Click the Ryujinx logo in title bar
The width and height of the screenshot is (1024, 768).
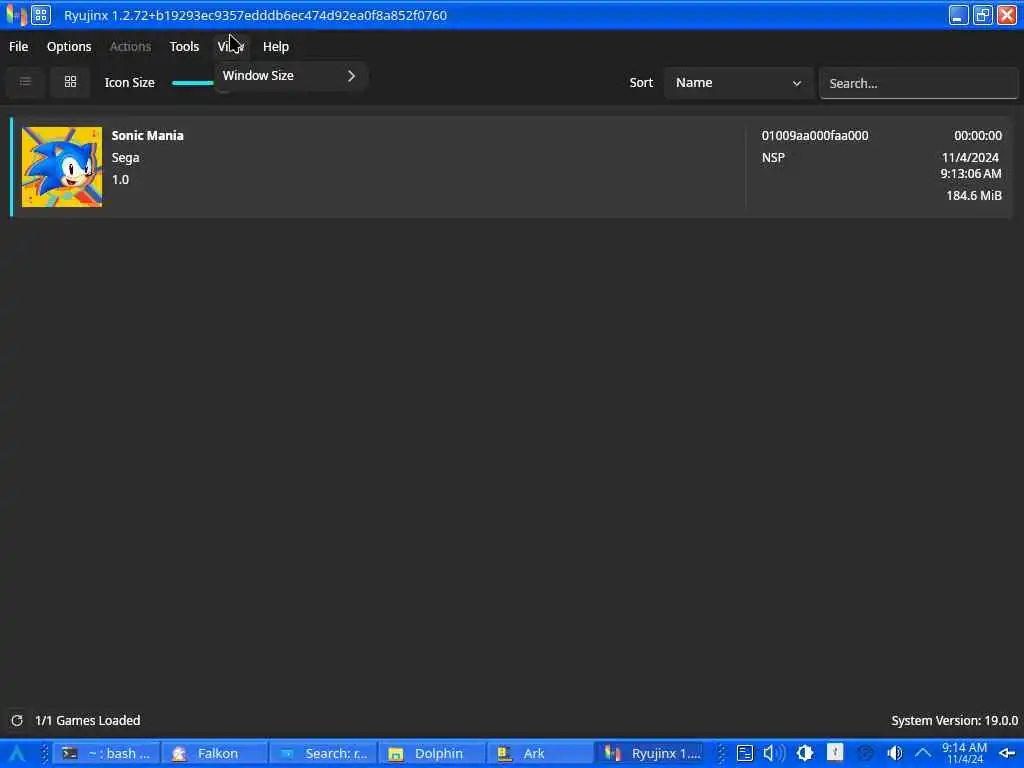pyautogui.click(x=16, y=14)
